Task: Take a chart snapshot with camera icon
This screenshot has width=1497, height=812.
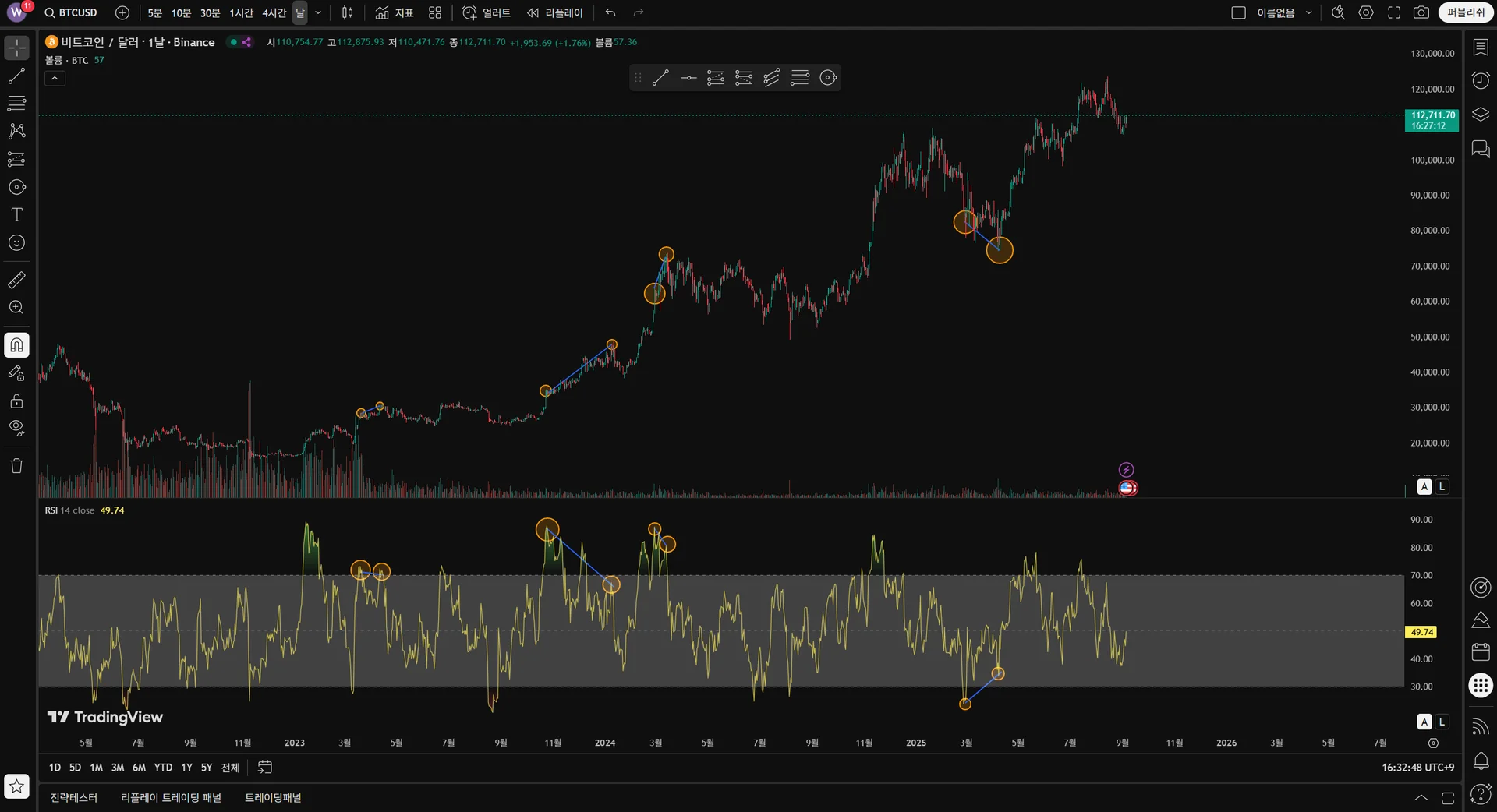Action: (1421, 12)
